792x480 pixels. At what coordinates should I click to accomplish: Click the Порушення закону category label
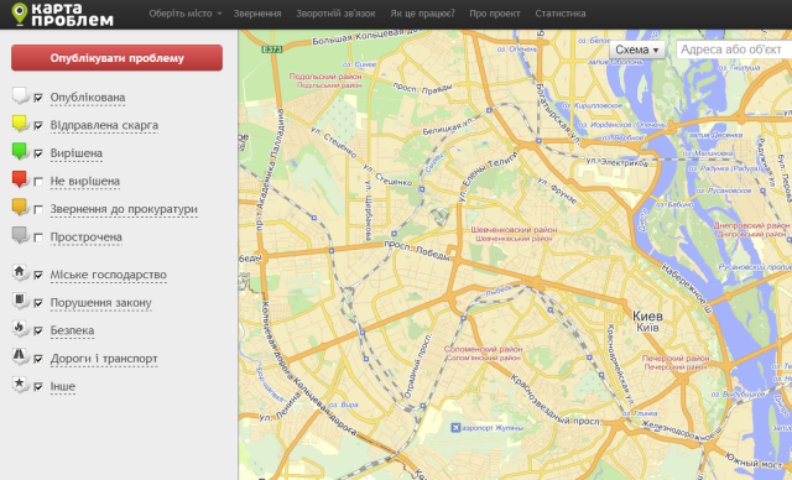[x=101, y=303]
